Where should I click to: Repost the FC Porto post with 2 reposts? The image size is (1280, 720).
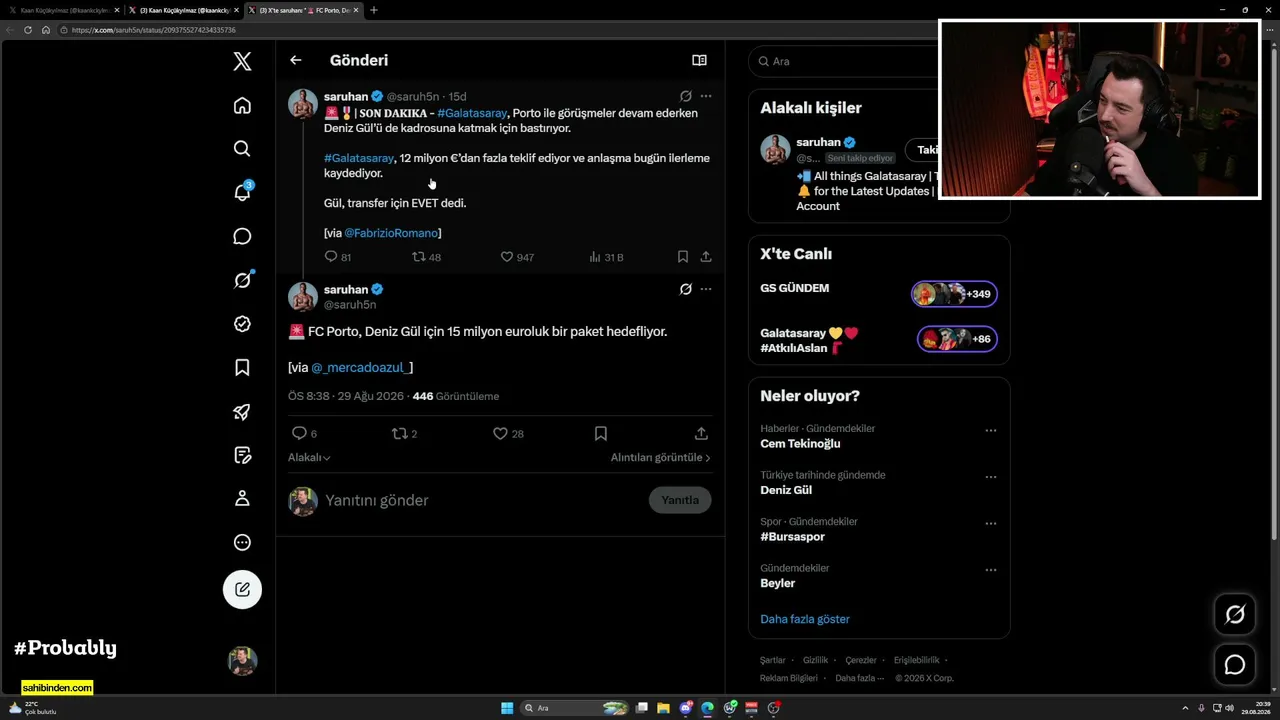(x=404, y=433)
